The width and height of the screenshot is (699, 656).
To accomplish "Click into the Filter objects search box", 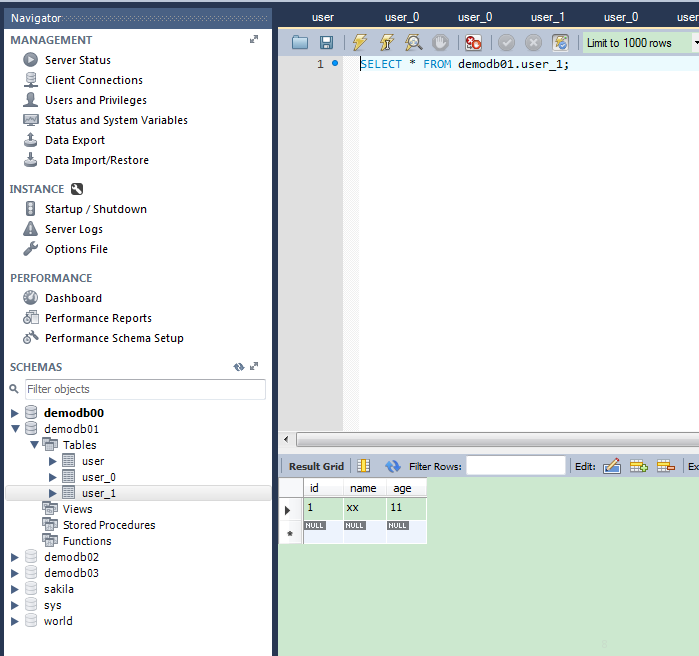I will [x=145, y=389].
